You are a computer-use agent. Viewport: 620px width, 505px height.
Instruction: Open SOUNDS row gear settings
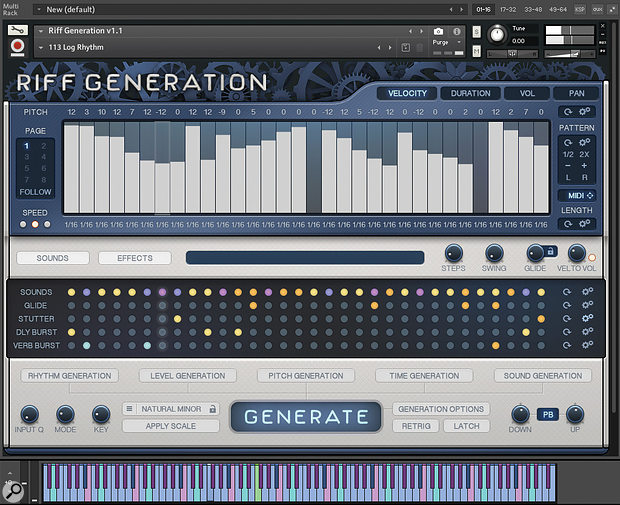click(x=587, y=291)
